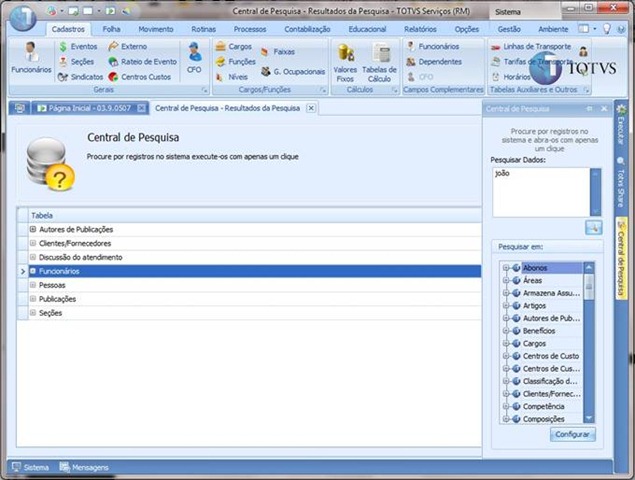Image resolution: width=635 pixels, height=480 pixels.
Task: Open Mensagens in the status bar
Action: [x=84, y=467]
